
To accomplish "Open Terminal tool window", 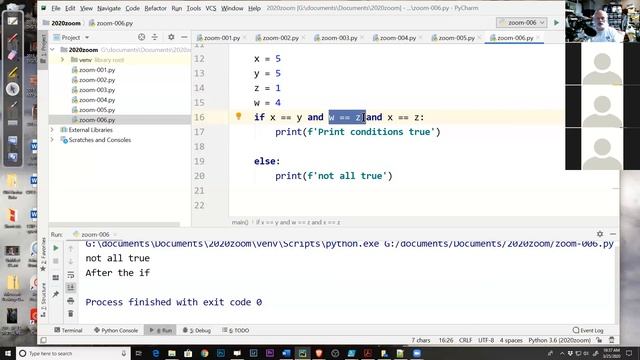I will [68, 330].
